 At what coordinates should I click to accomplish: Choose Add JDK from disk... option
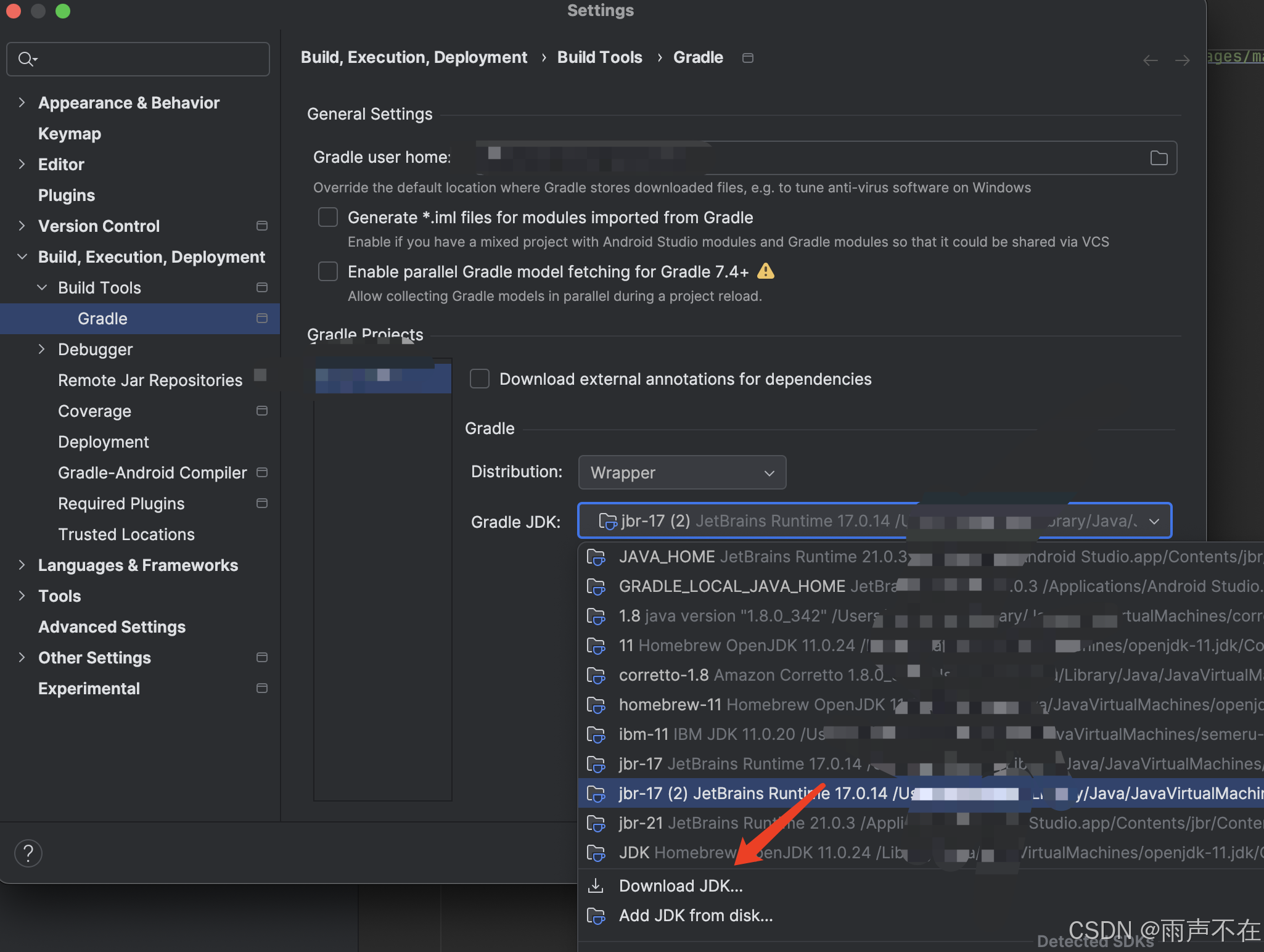(x=696, y=916)
